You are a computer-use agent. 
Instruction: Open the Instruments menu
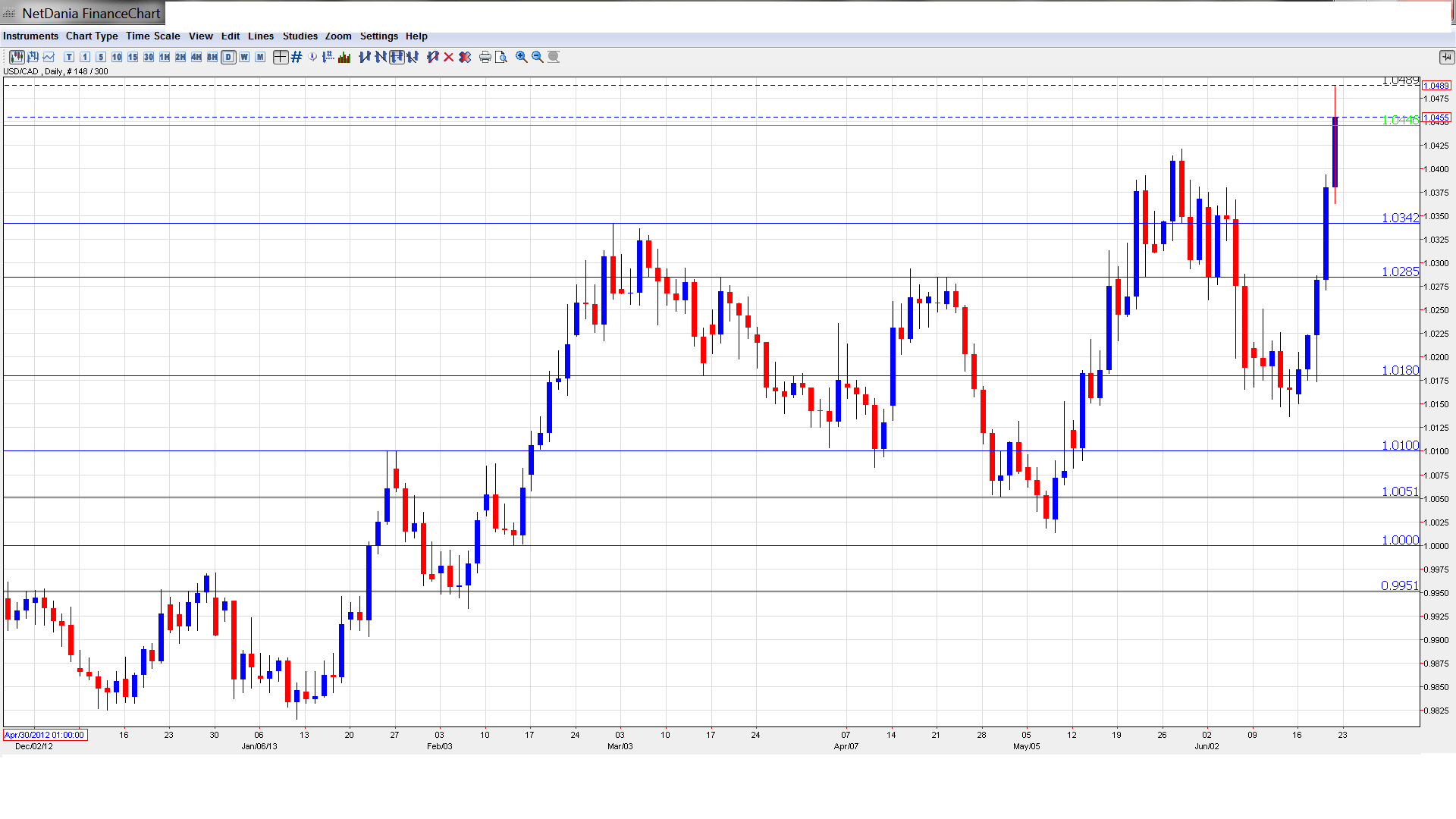point(30,36)
